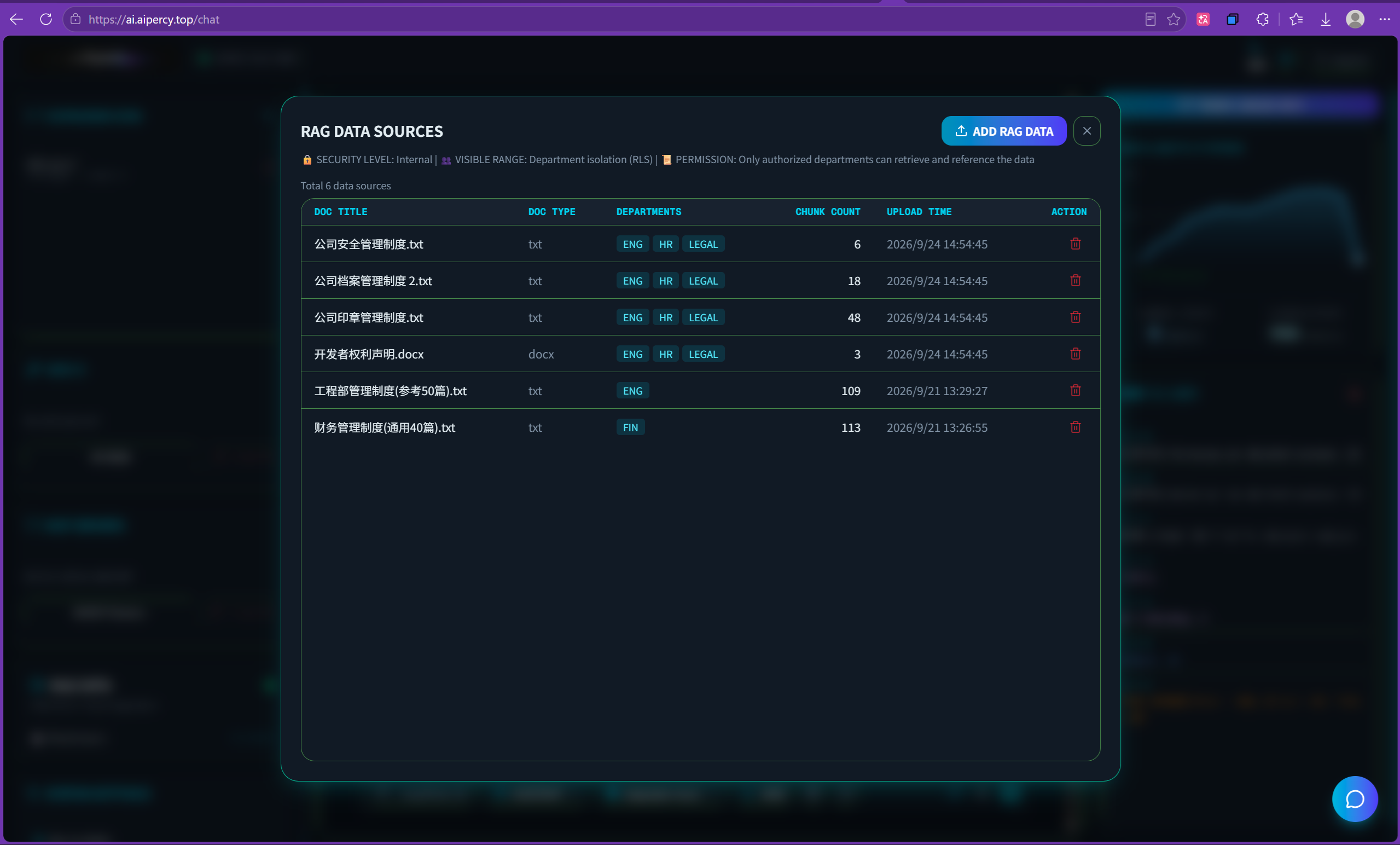Click the CHUNK COUNT column header

(x=827, y=211)
